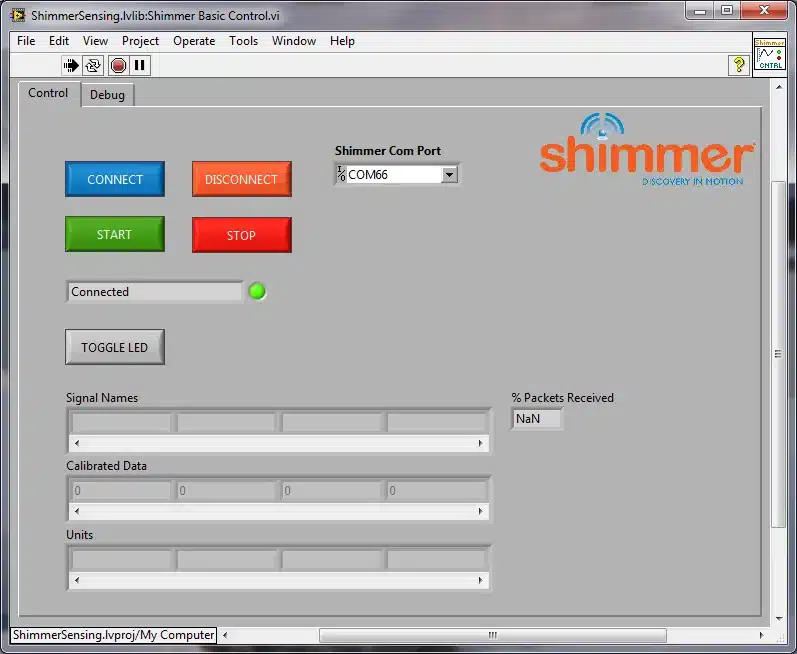Open the context help question mark icon
The width and height of the screenshot is (797, 654).
point(739,65)
